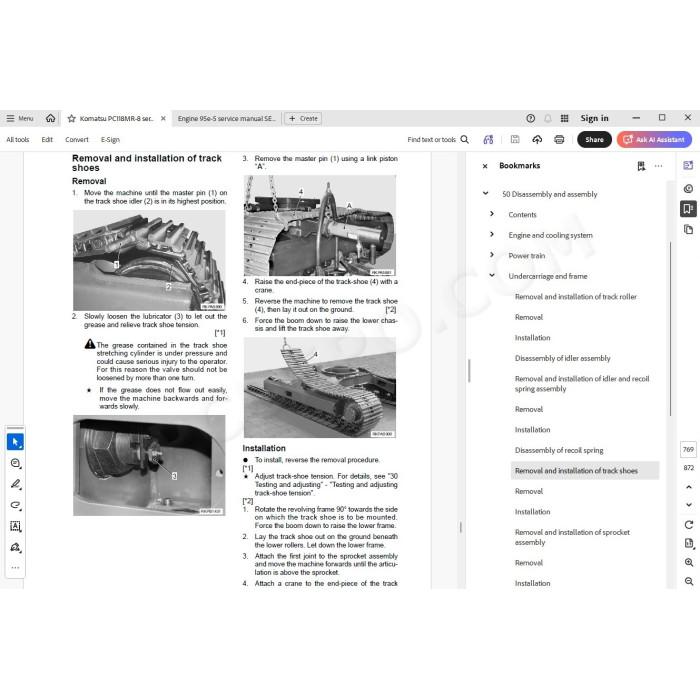Open the comments panel icon in right rail

(x=688, y=166)
